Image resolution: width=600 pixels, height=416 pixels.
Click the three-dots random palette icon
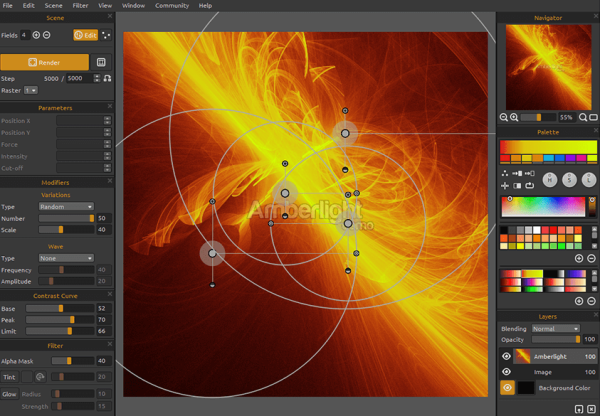click(505, 173)
